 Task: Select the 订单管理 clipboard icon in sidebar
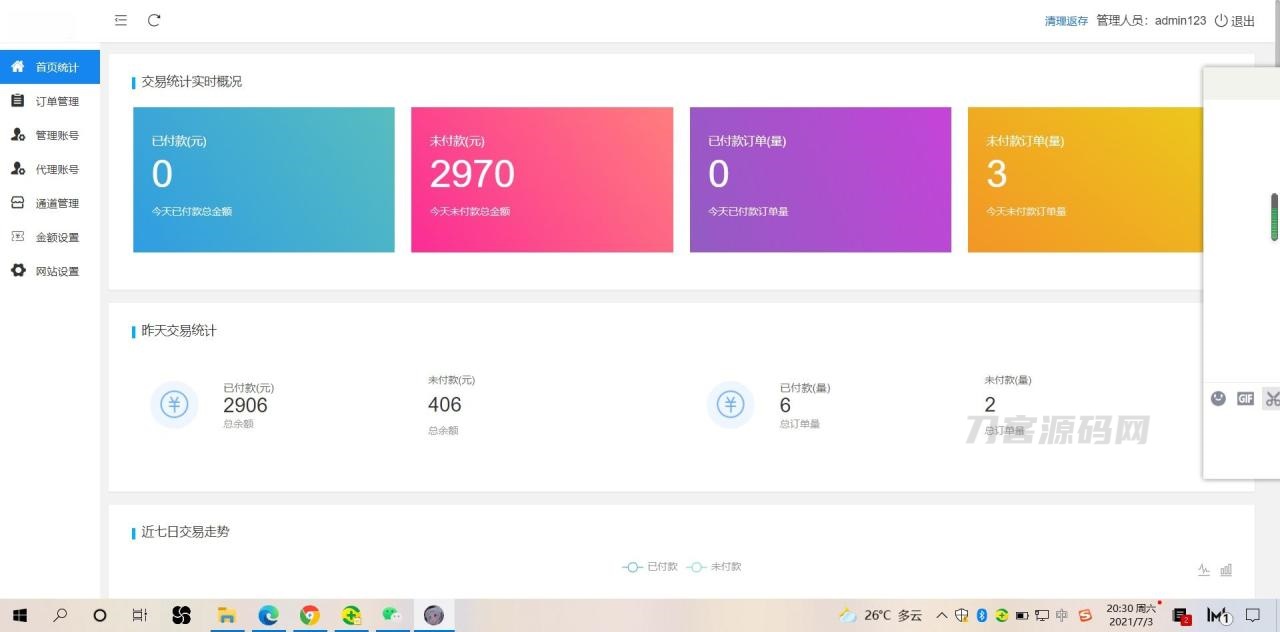17,101
